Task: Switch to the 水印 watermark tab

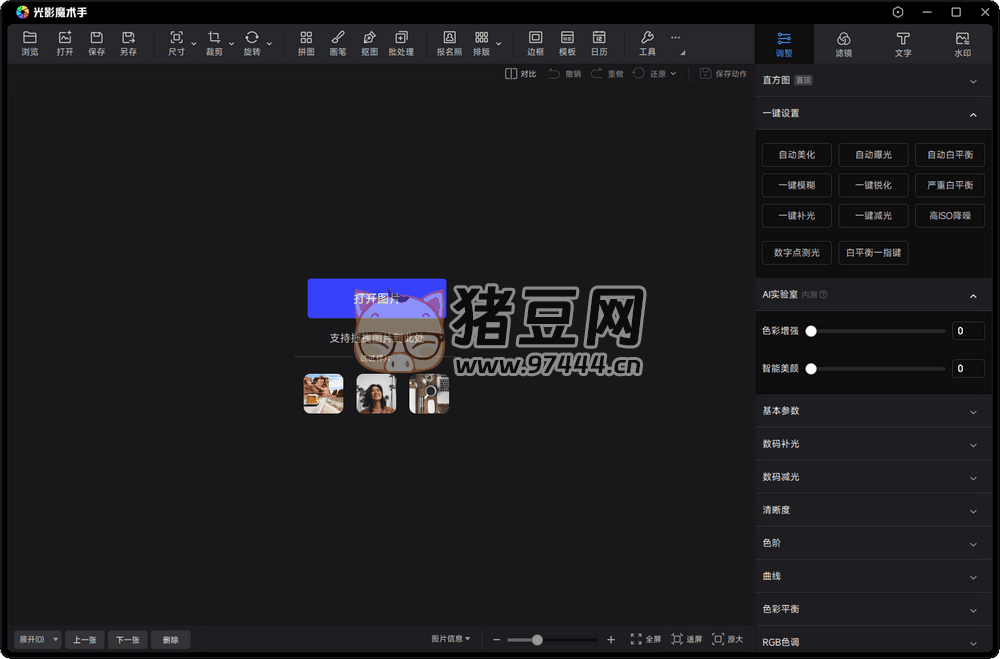Action: [962, 43]
